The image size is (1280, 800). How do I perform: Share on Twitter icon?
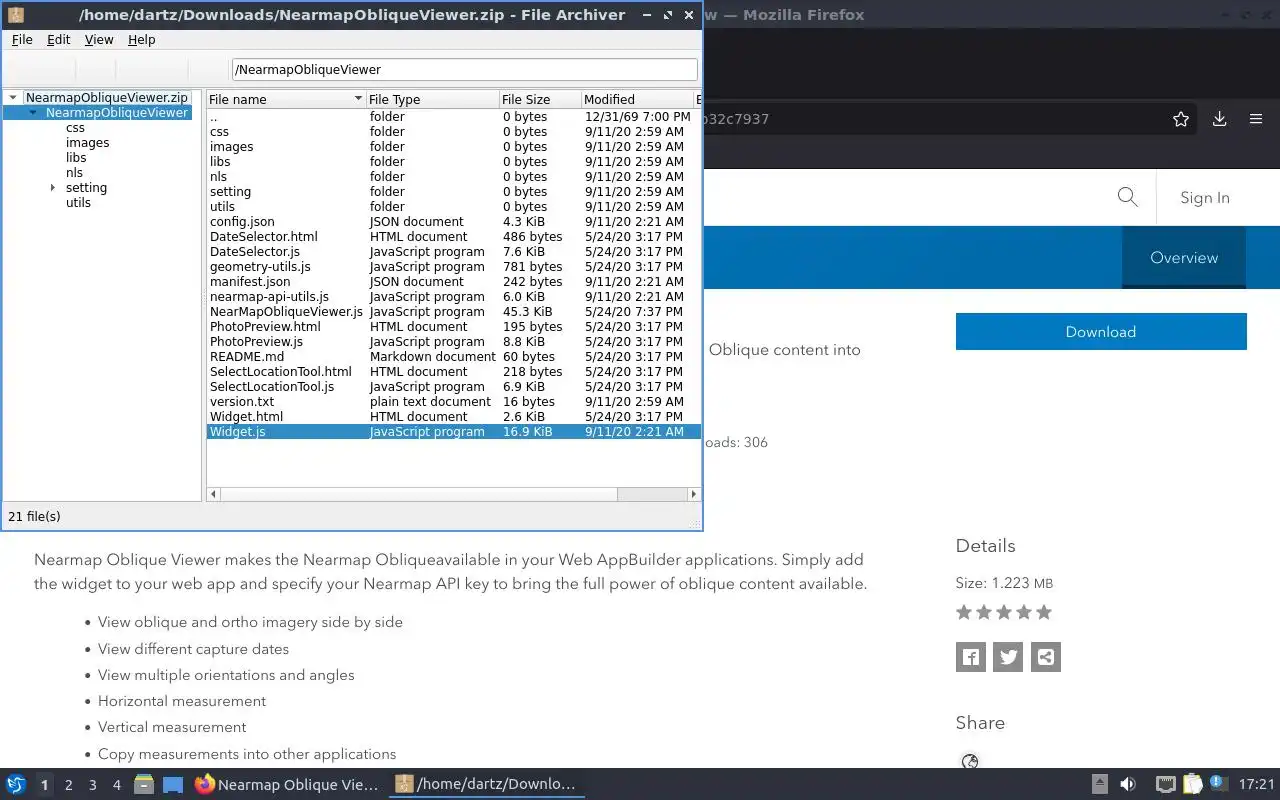[x=1008, y=657]
